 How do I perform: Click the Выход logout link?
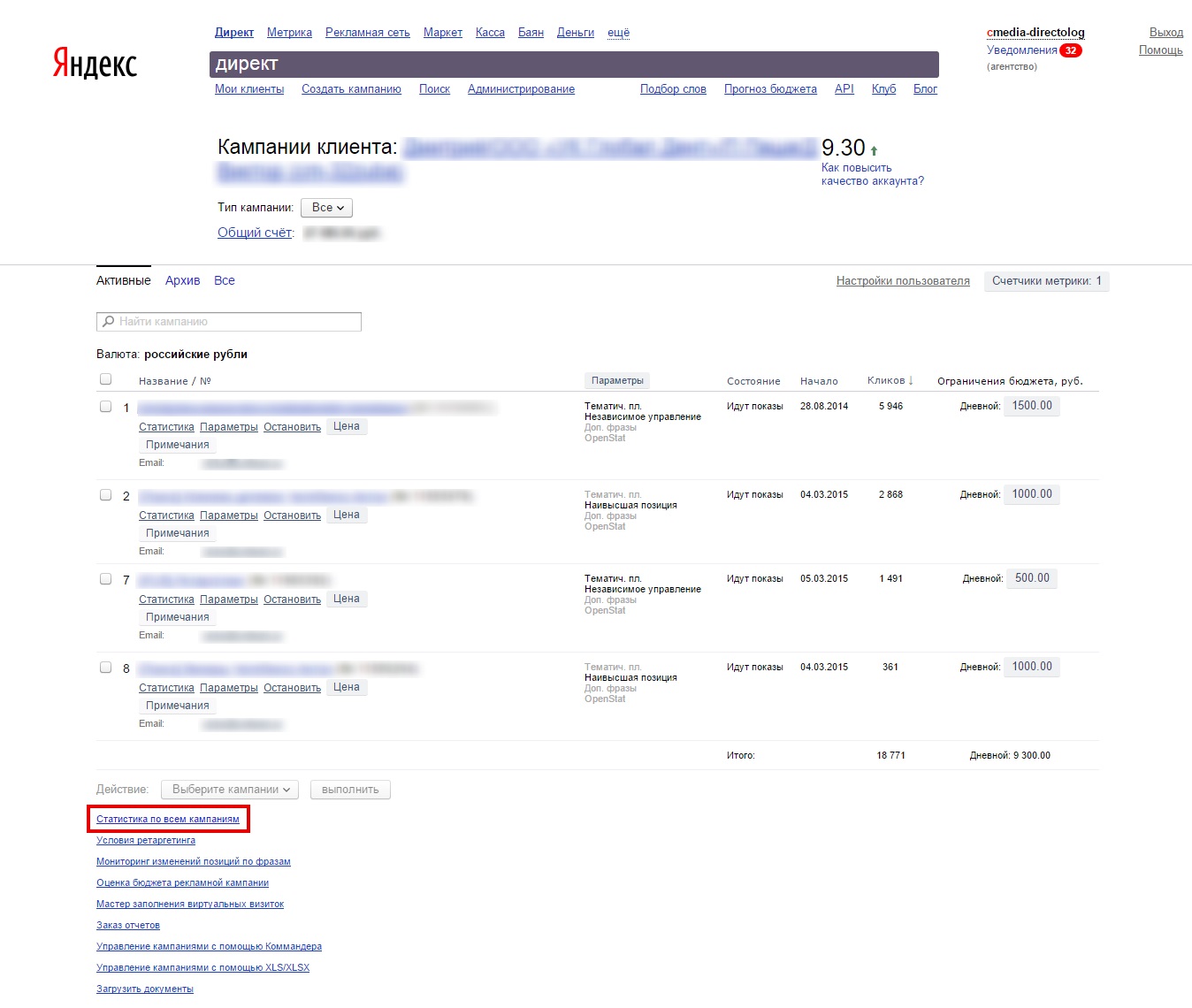point(1166,33)
